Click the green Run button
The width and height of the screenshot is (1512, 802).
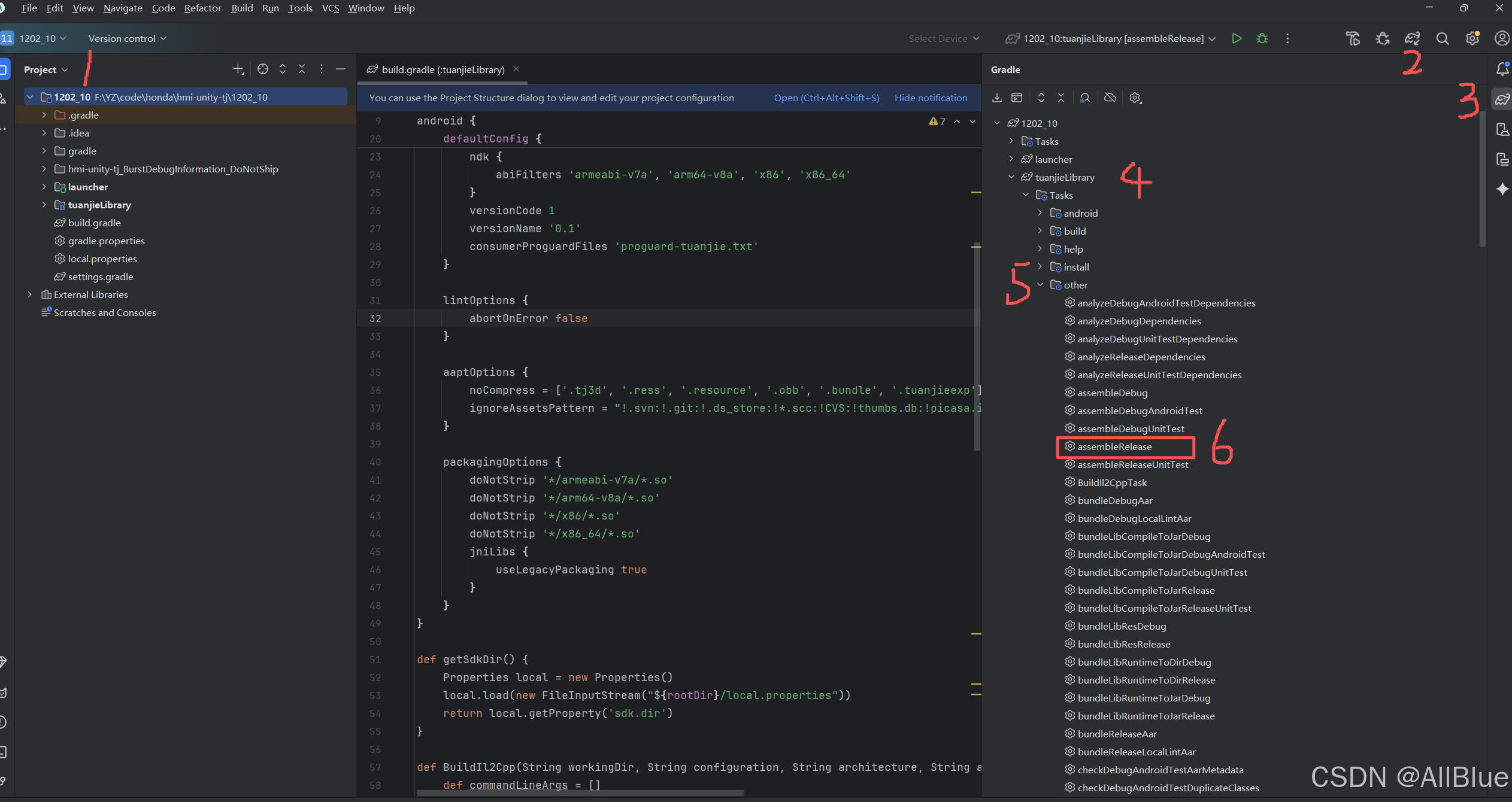(1236, 38)
